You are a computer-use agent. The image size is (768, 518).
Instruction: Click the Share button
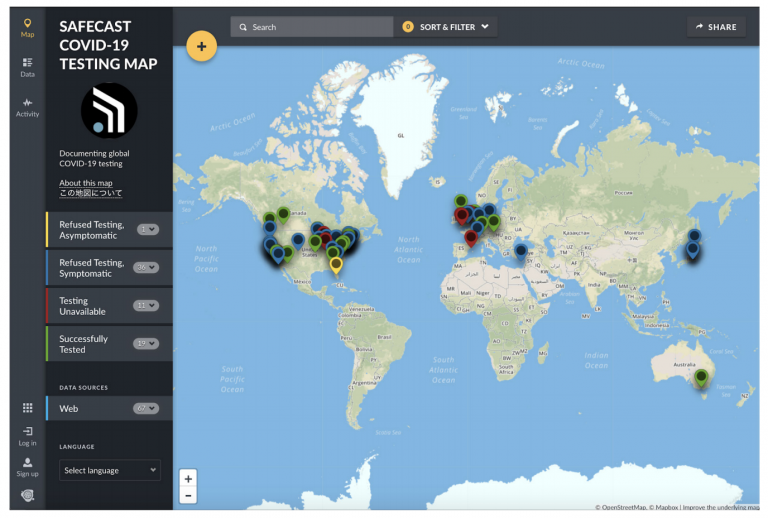pos(716,27)
